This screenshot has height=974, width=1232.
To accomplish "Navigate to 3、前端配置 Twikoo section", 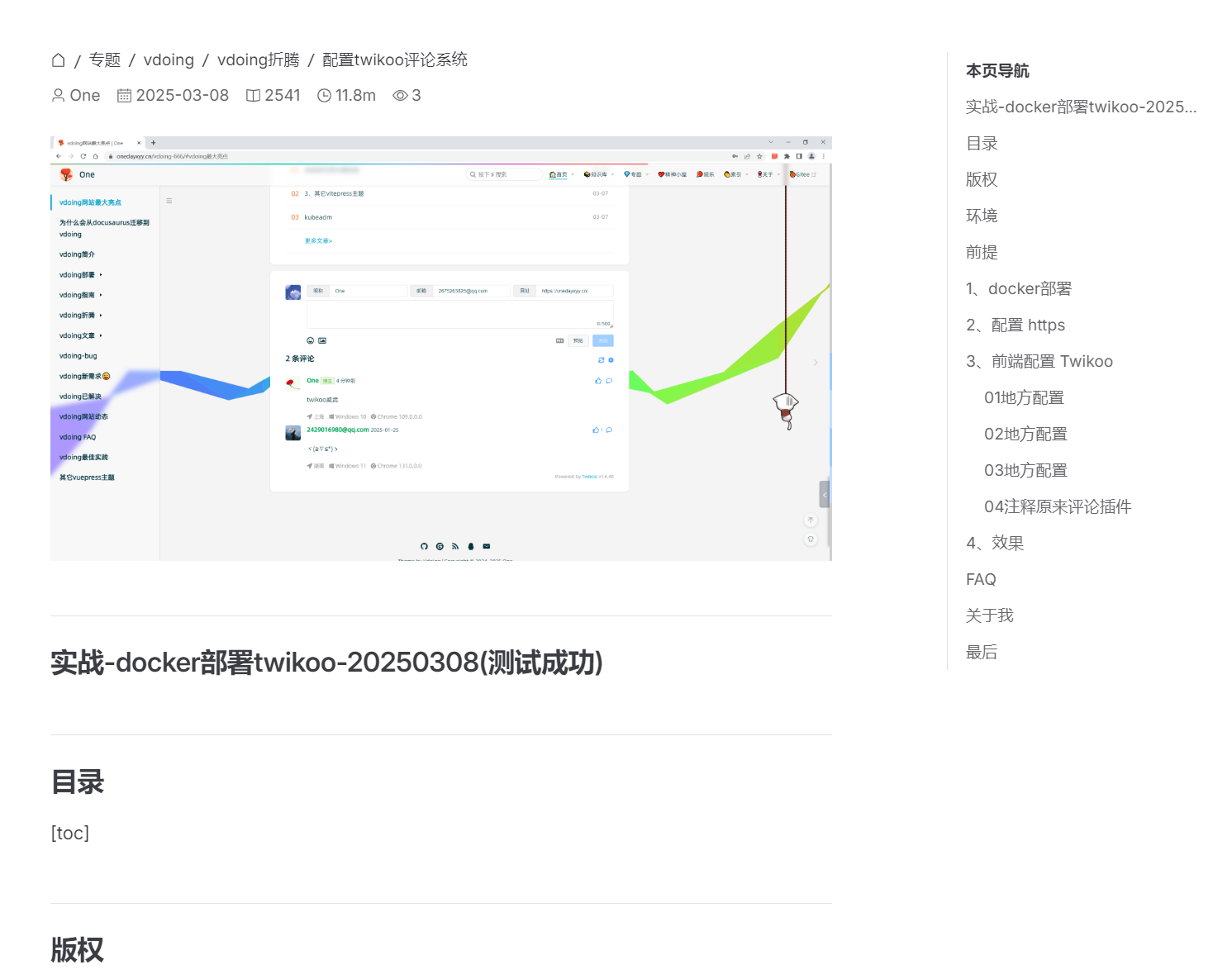I will tap(1039, 361).
